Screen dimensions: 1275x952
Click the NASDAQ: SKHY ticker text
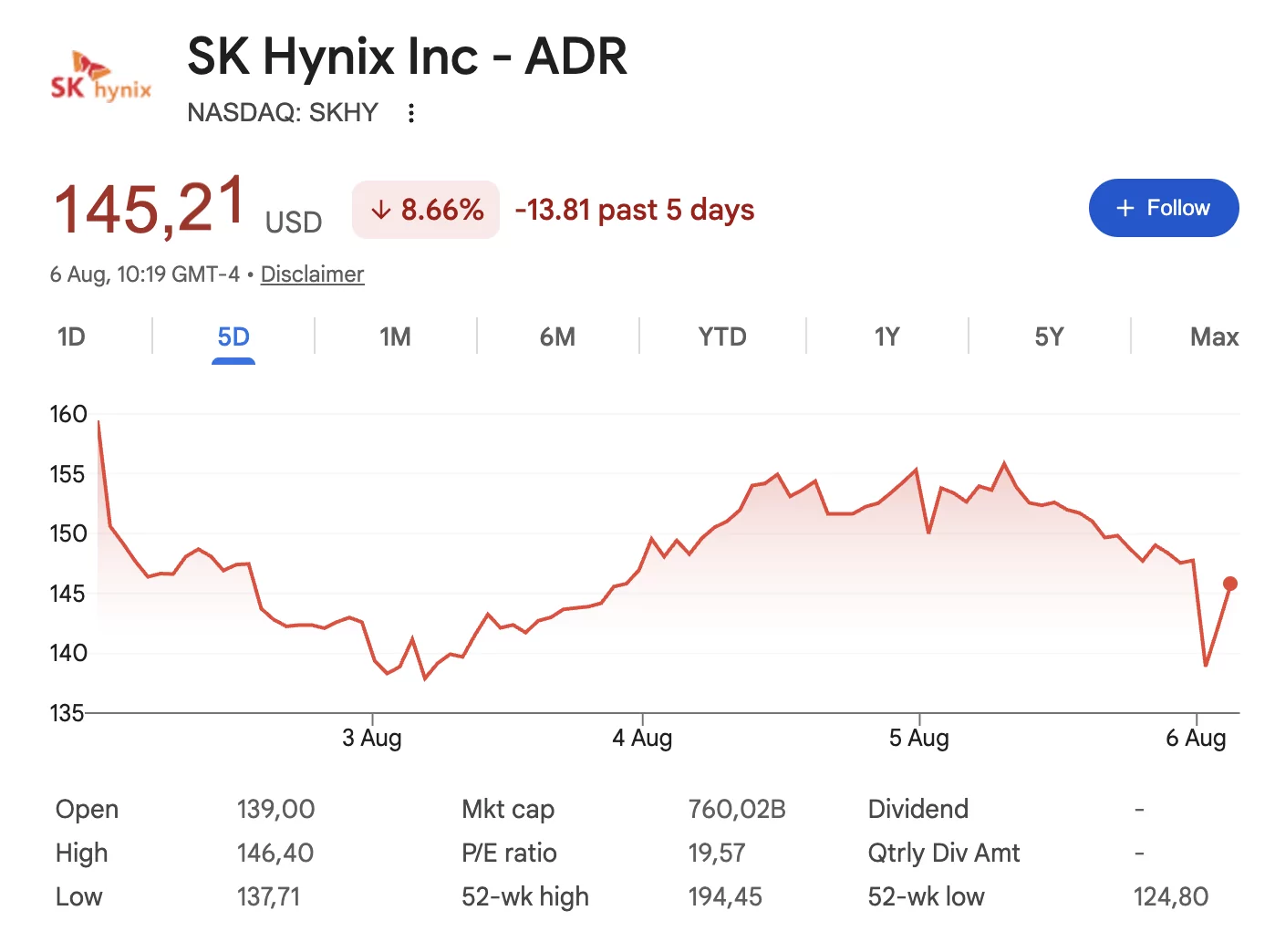tap(283, 113)
